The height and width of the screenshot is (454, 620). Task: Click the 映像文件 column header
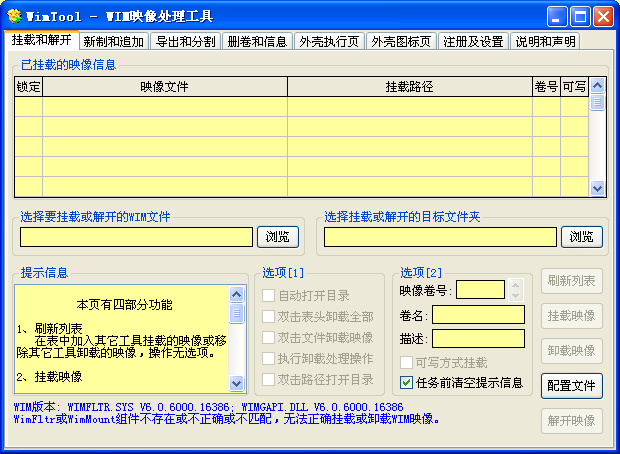(165, 87)
